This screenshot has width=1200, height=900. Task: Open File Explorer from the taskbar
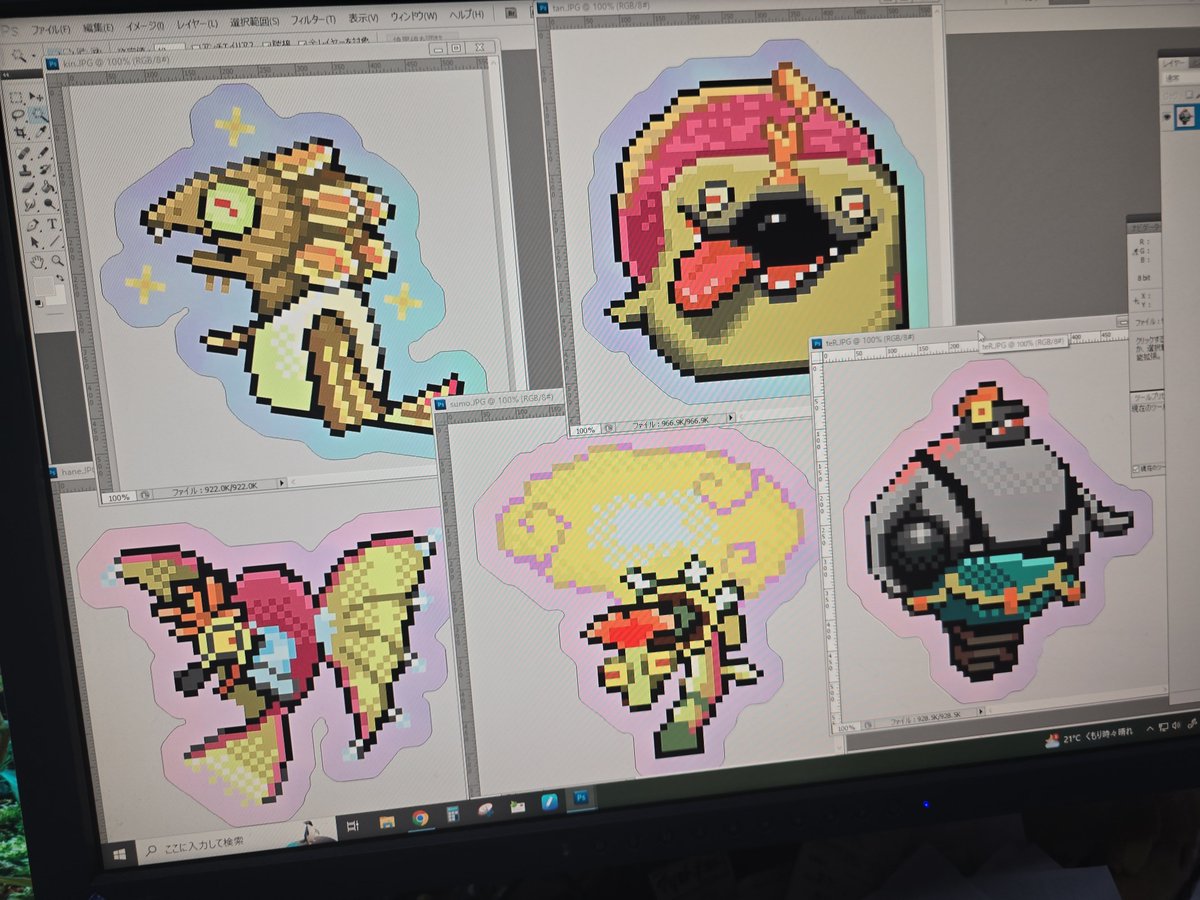coord(387,822)
